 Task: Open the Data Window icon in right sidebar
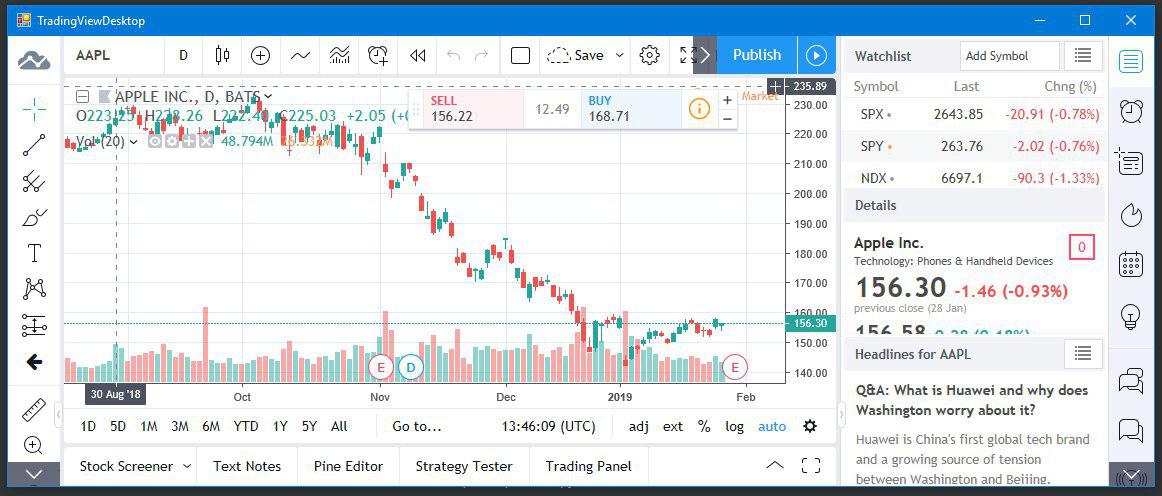coord(1130,162)
